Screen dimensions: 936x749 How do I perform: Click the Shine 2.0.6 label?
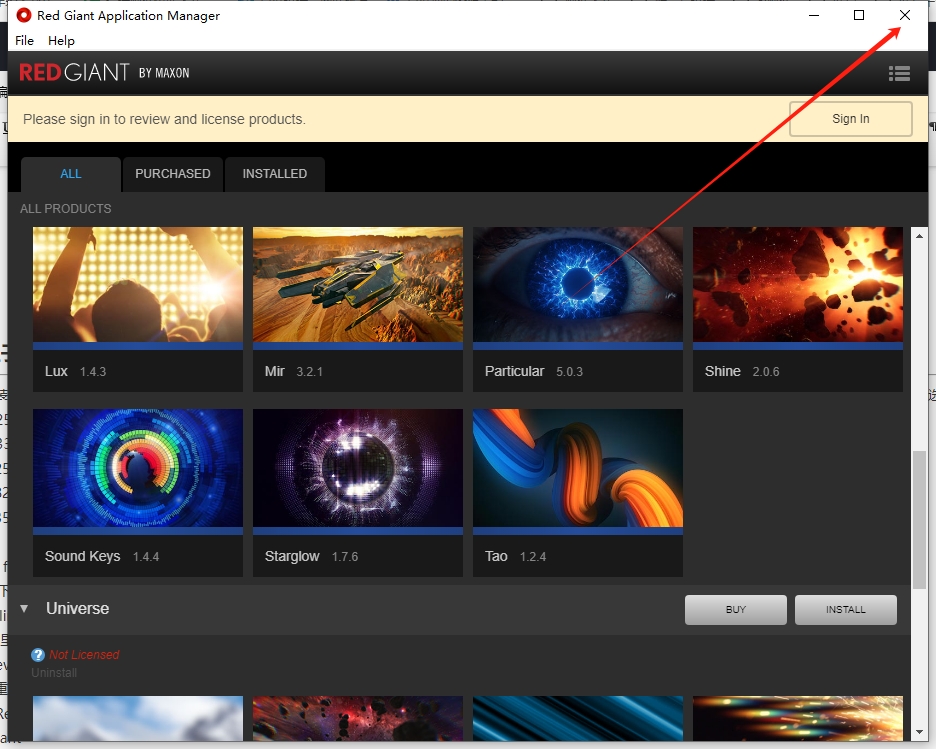[x=742, y=371]
